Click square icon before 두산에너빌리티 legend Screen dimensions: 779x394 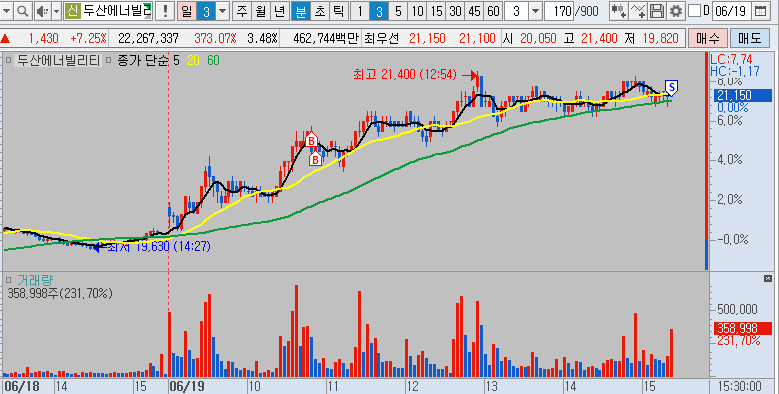click(8, 61)
